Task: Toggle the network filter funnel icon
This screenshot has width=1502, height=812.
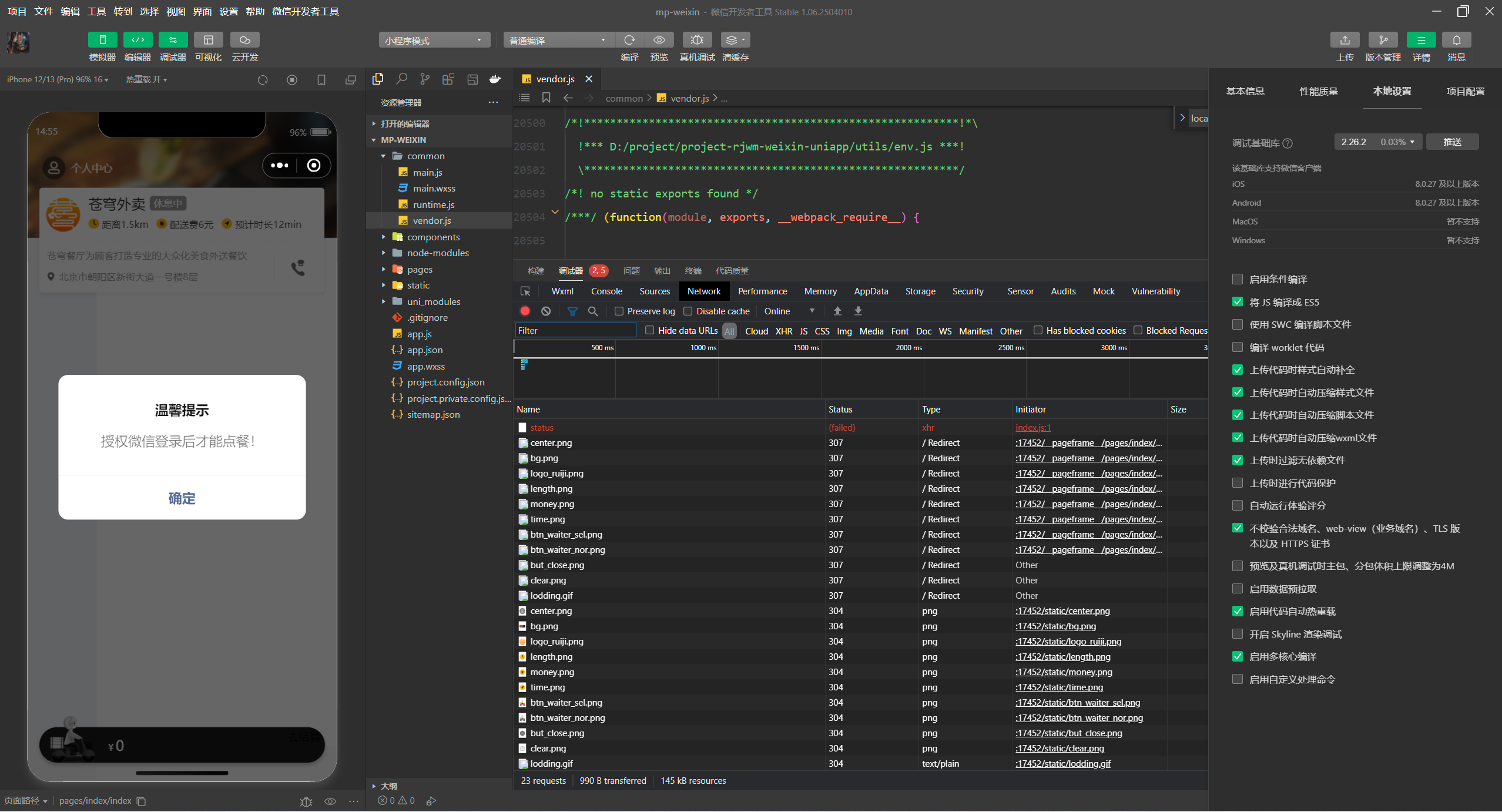Action: coord(572,311)
